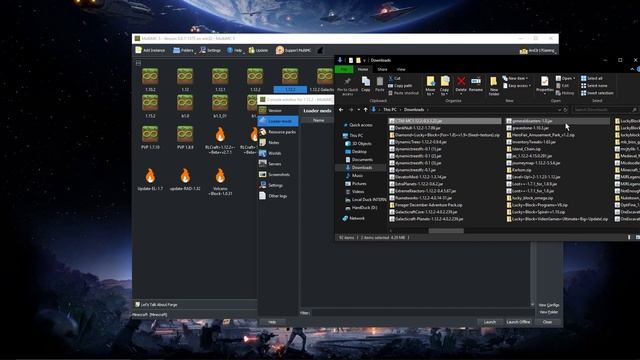The image size is (640, 360).
Task: Open MultiMC Settings from the toolbar
Action: [x=210, y=50]
